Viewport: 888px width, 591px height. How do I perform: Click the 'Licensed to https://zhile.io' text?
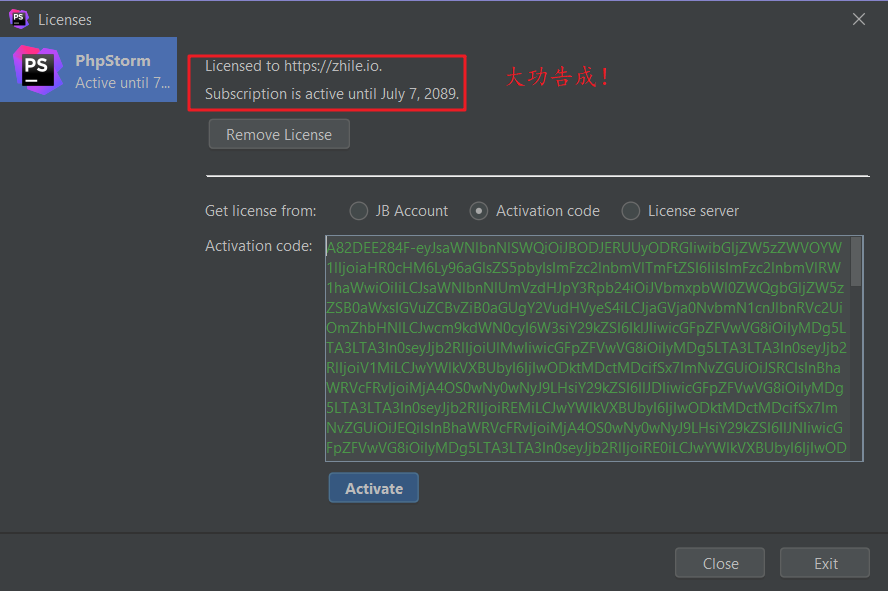(x=293, y=66)
